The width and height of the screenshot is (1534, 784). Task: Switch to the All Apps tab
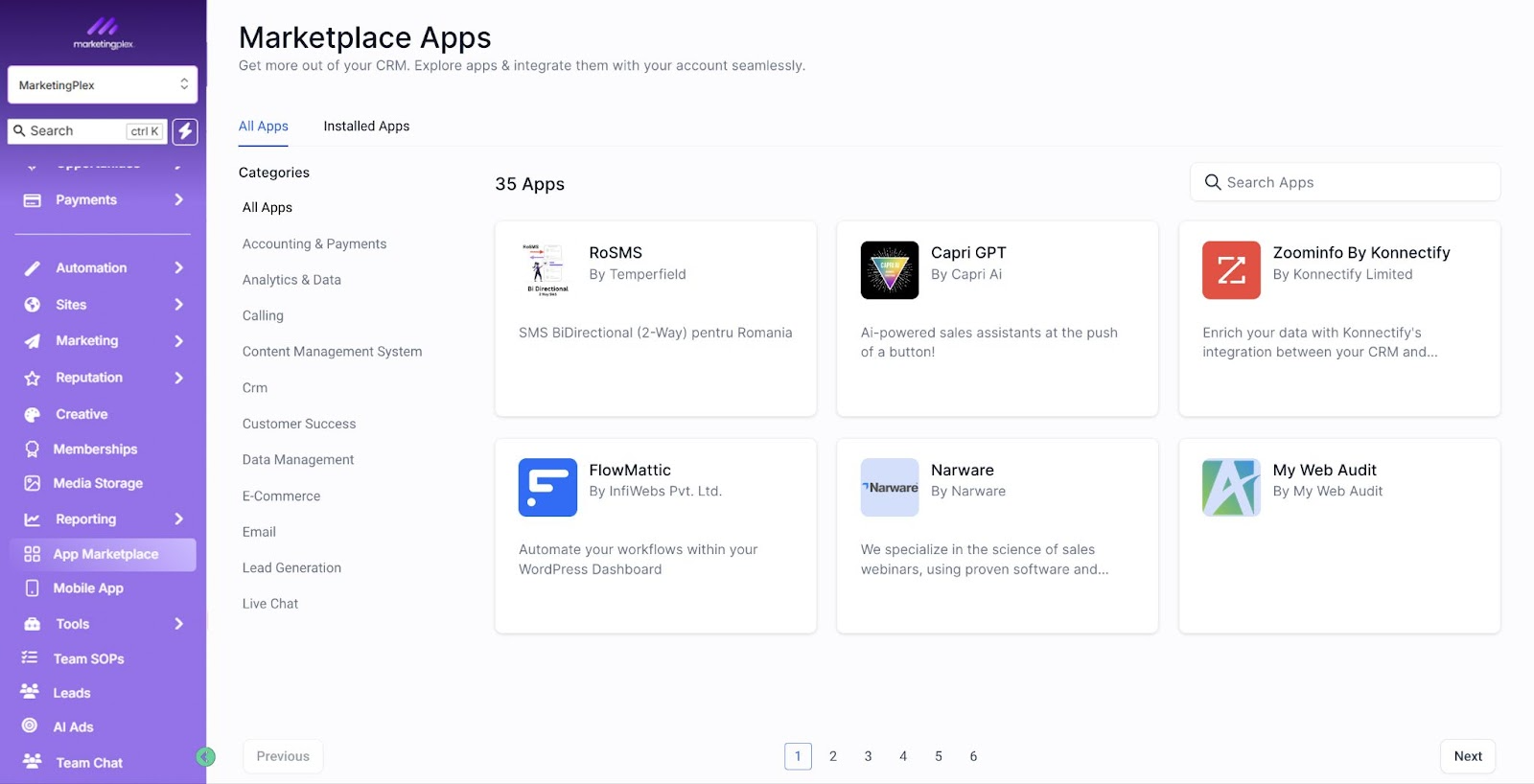(x=264, y=127)
